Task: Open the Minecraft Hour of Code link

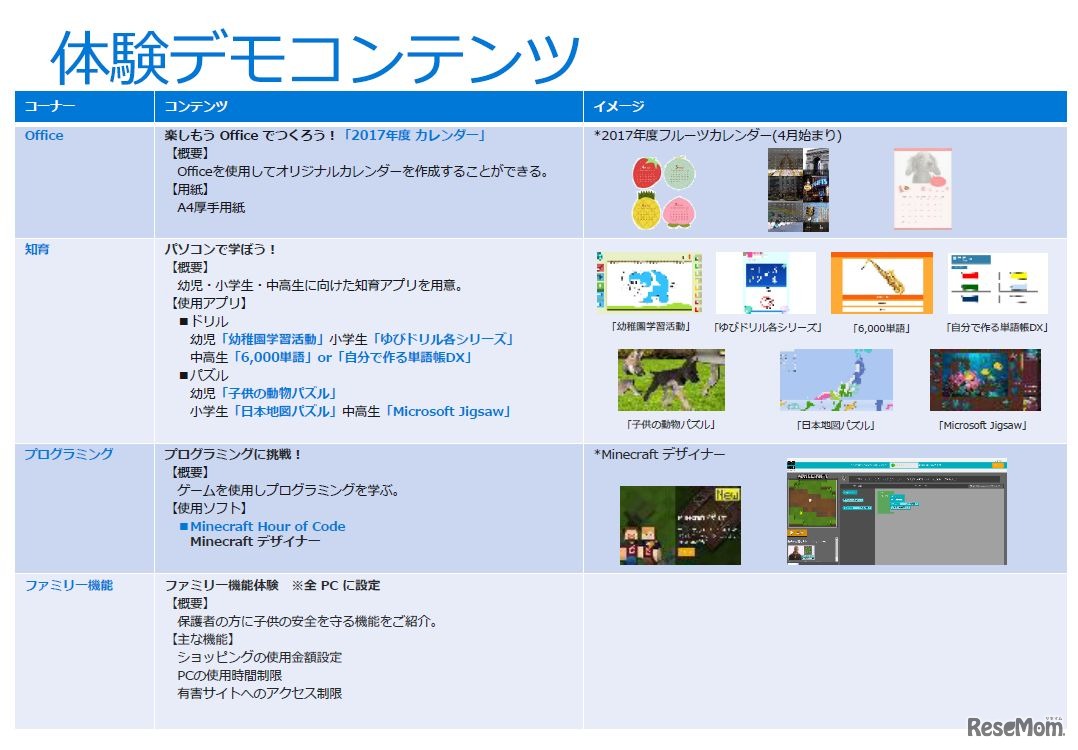Action: tap(268, 527)
